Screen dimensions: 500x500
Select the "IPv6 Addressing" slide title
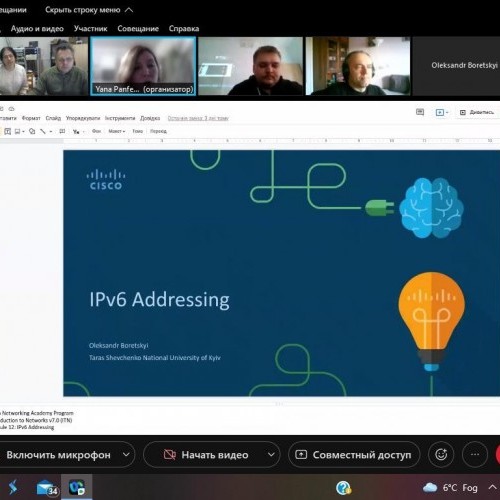pyautogui.click(x=159, y=299)
